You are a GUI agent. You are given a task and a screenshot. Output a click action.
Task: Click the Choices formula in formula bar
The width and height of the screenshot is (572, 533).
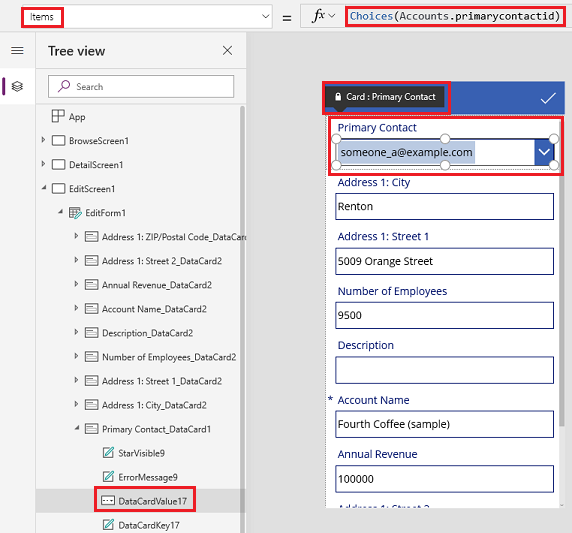tap(455, 16)
